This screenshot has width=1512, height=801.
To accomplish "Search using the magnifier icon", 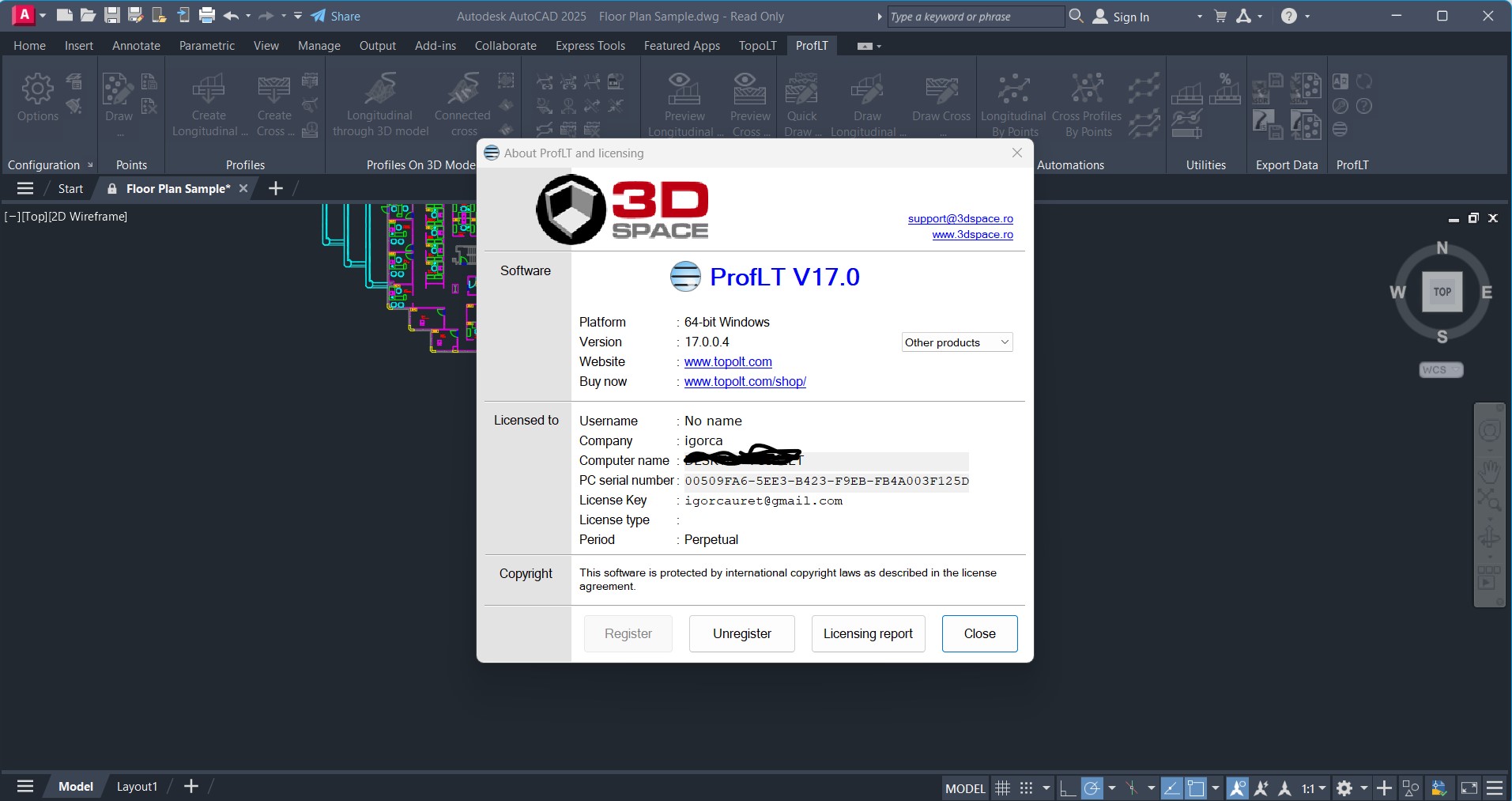I will pos(1076,16).
